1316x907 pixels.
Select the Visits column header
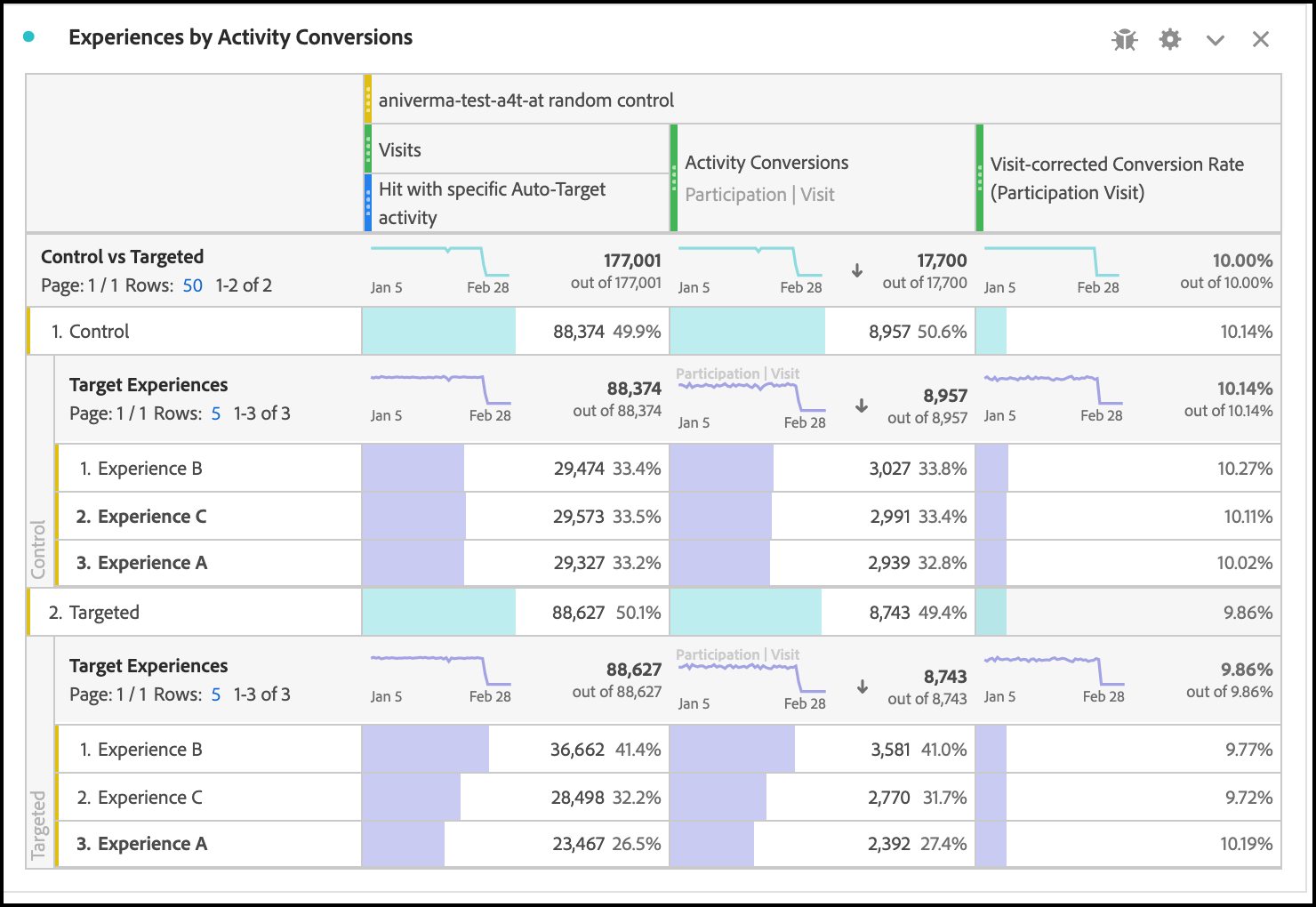click(x=400, y=149)
